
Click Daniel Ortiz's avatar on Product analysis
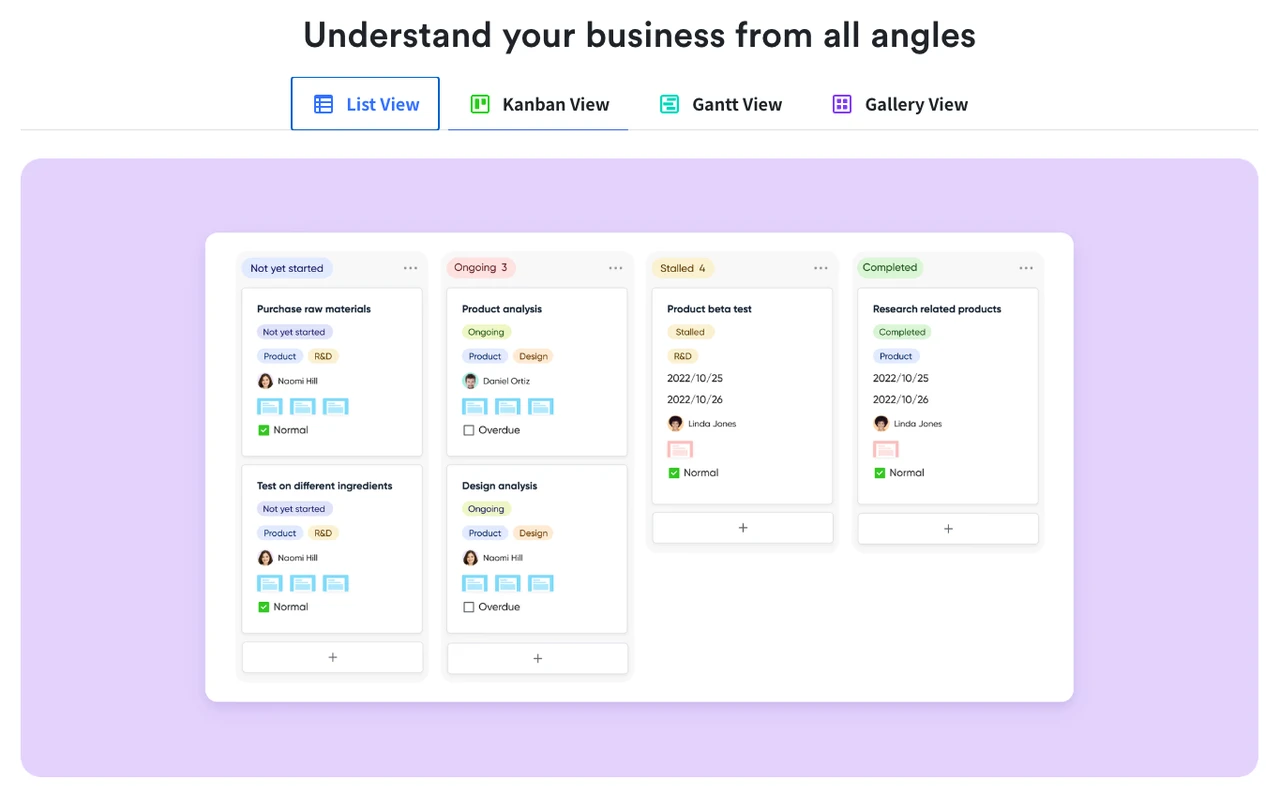(470, 381)
